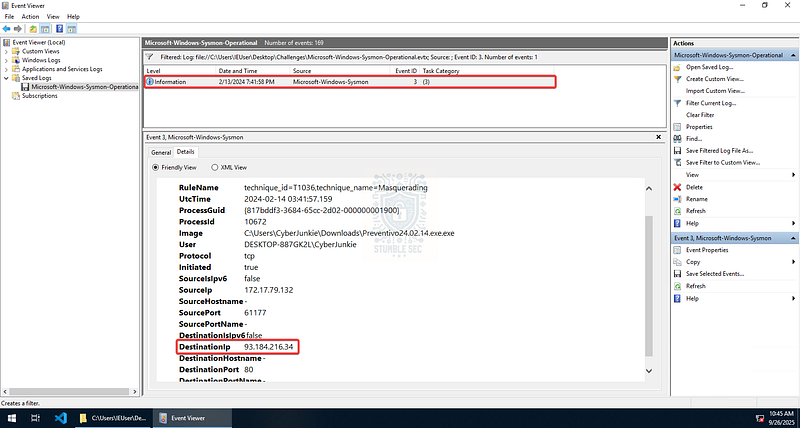Select the XML View radio button

215,167
